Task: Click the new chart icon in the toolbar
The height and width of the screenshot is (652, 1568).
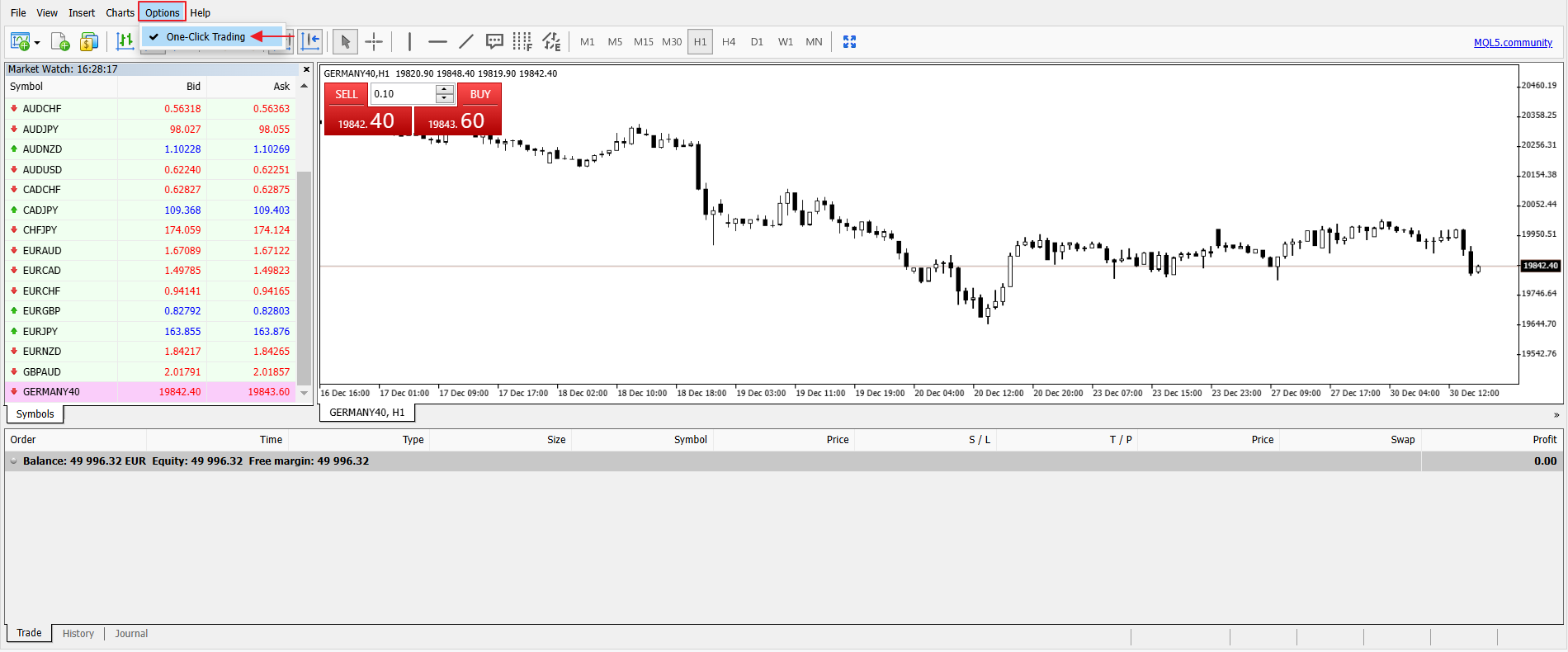Action: [x=20, y=41]
